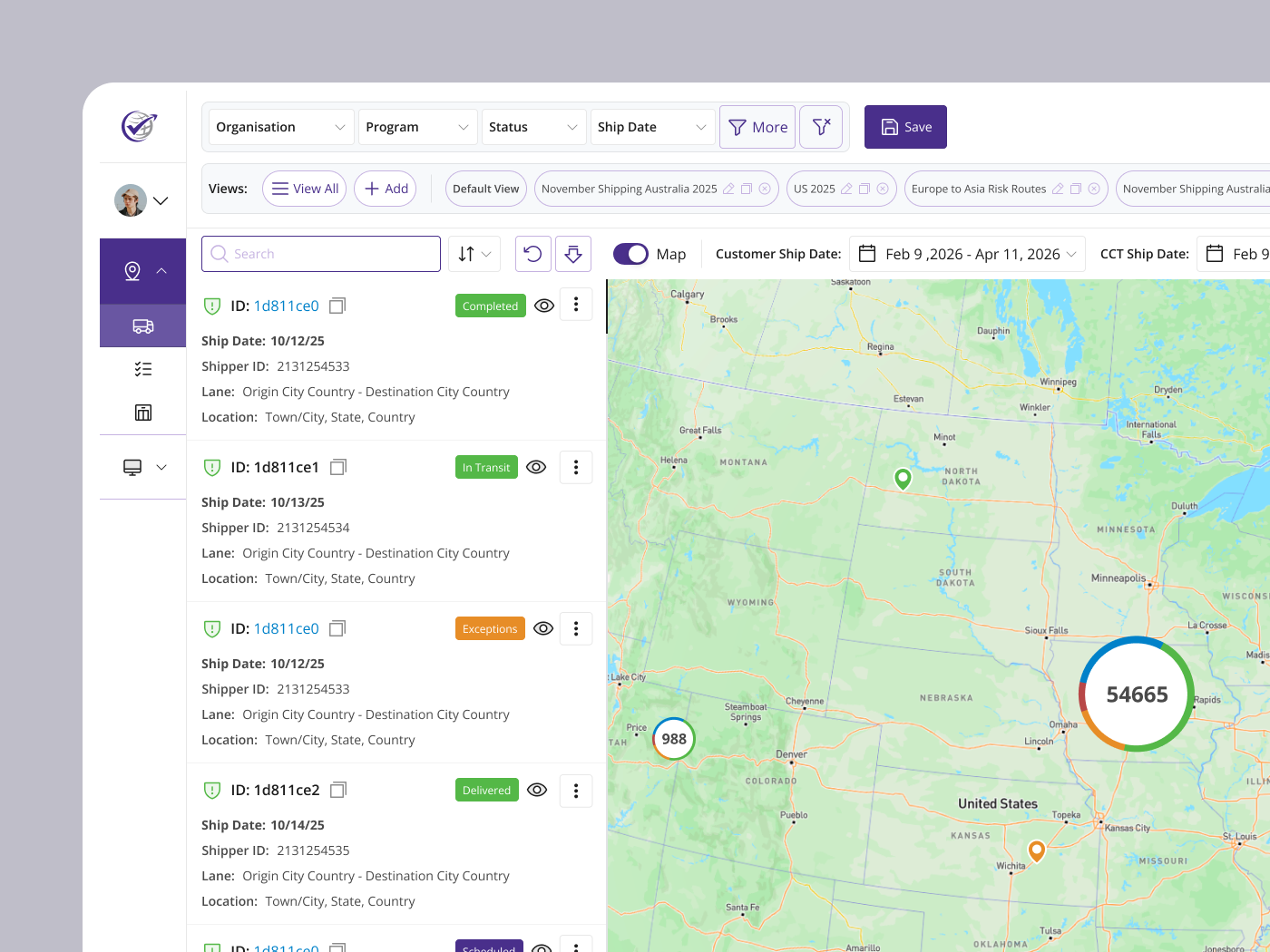The height and width of the screenshot is (952, 1270).
Task: Open the monitor devices sidebar icon
Action: tap(132, 468)
